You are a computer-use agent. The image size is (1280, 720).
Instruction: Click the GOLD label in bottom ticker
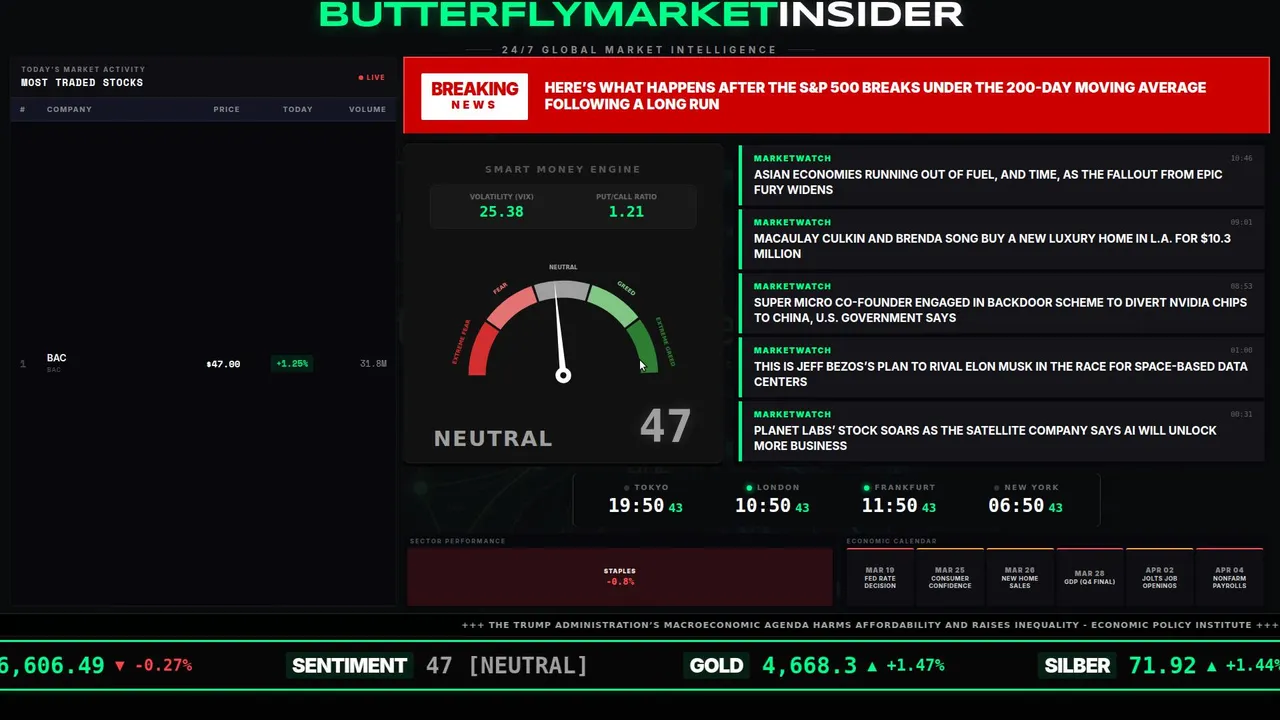pyautogui.click(x=717, y=665)
